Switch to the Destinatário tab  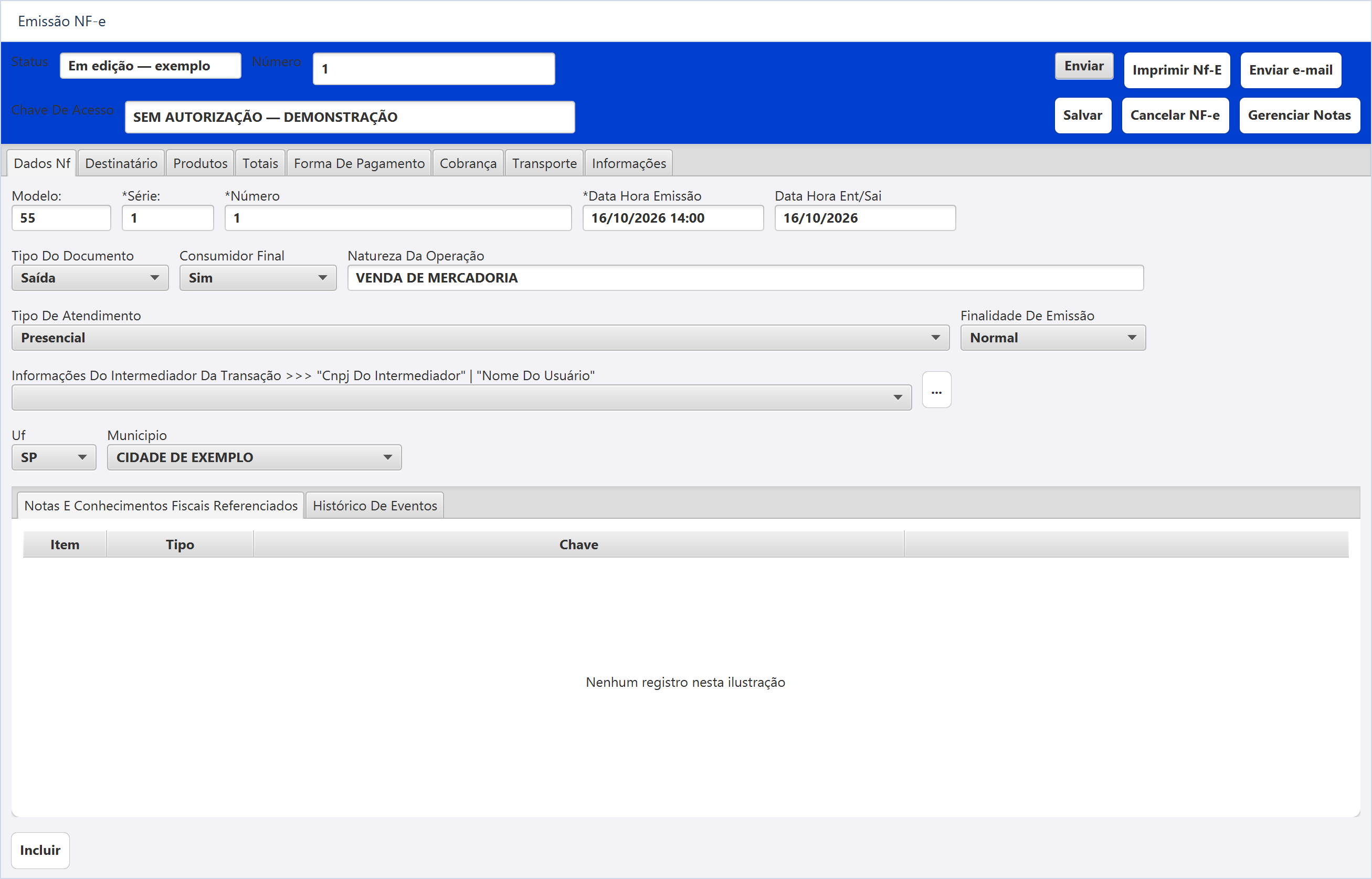click(121, 163)
